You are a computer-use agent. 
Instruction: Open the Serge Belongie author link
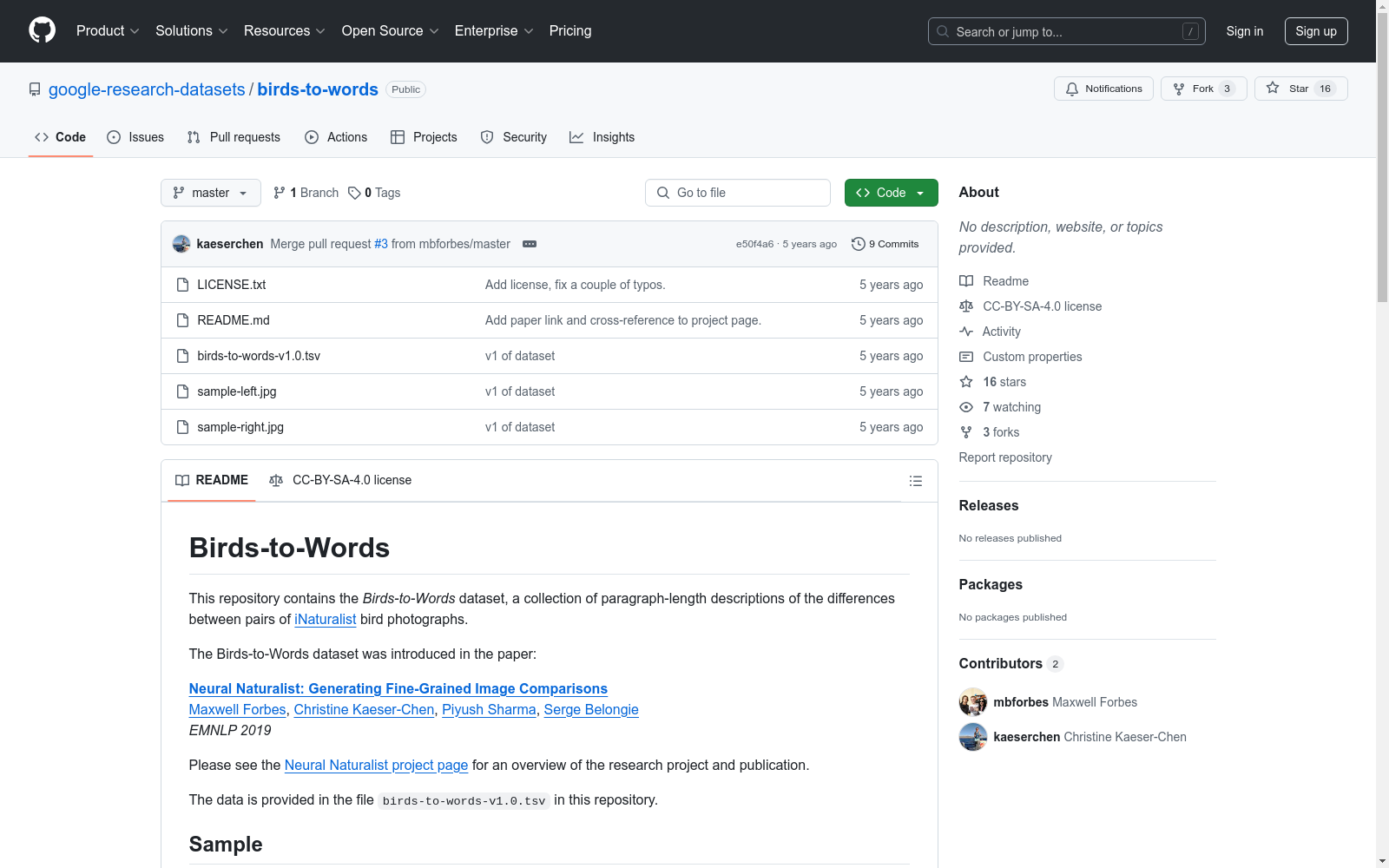click(591, 710)
